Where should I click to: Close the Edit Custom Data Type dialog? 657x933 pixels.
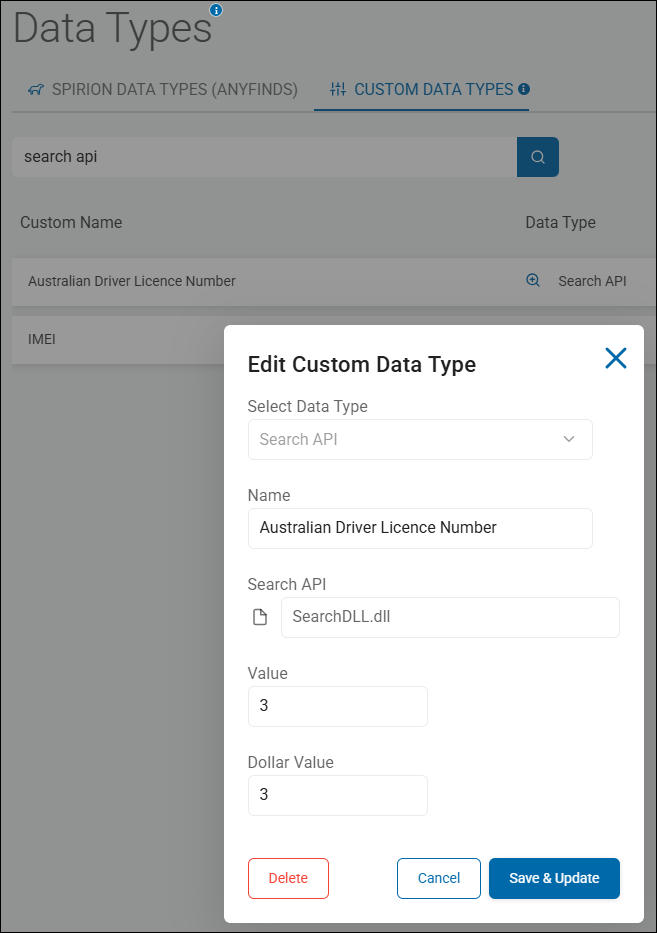click(615, 358)
